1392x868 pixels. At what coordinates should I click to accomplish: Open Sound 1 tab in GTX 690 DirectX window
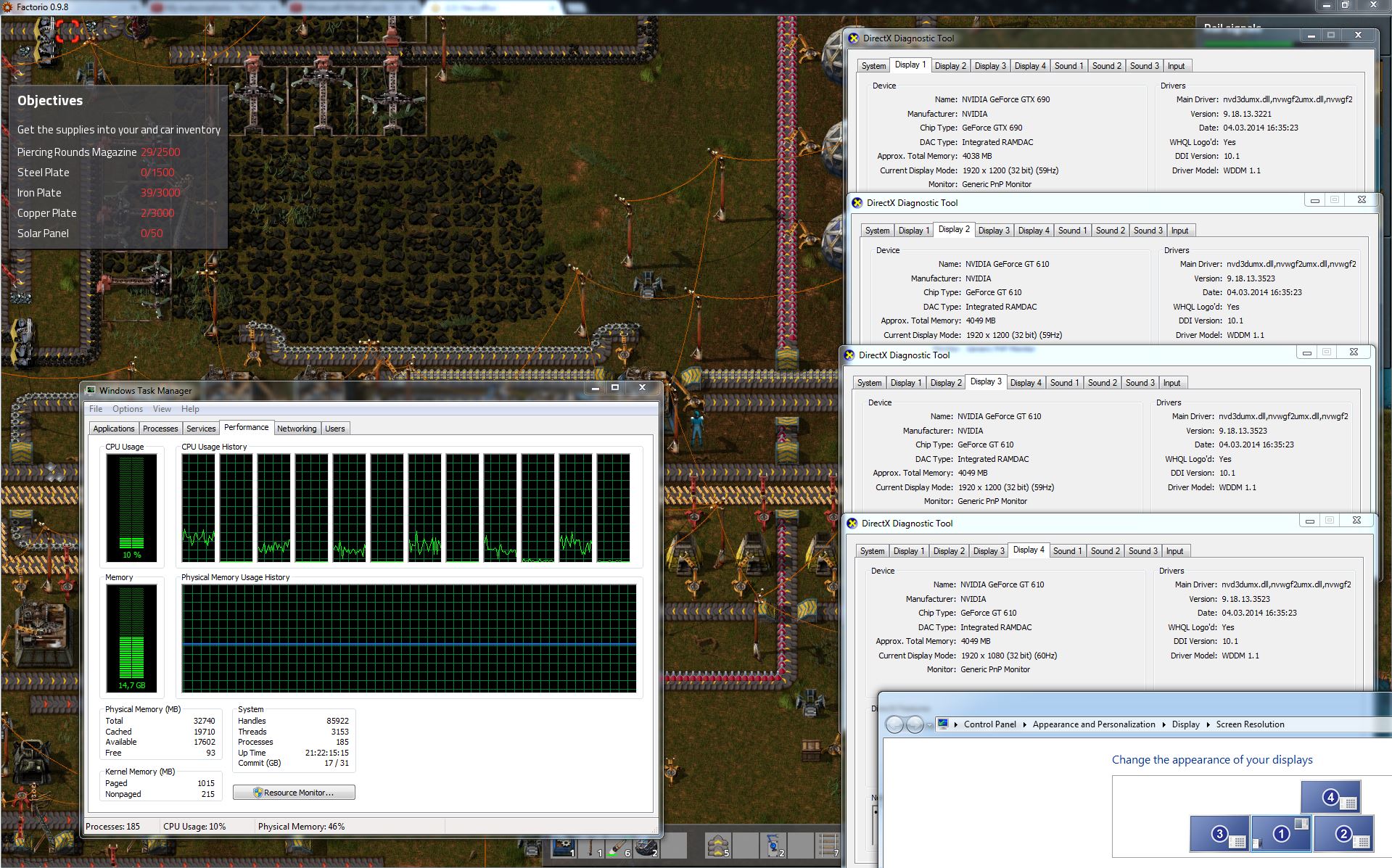pyautogui.click(x=1068, y=66)
